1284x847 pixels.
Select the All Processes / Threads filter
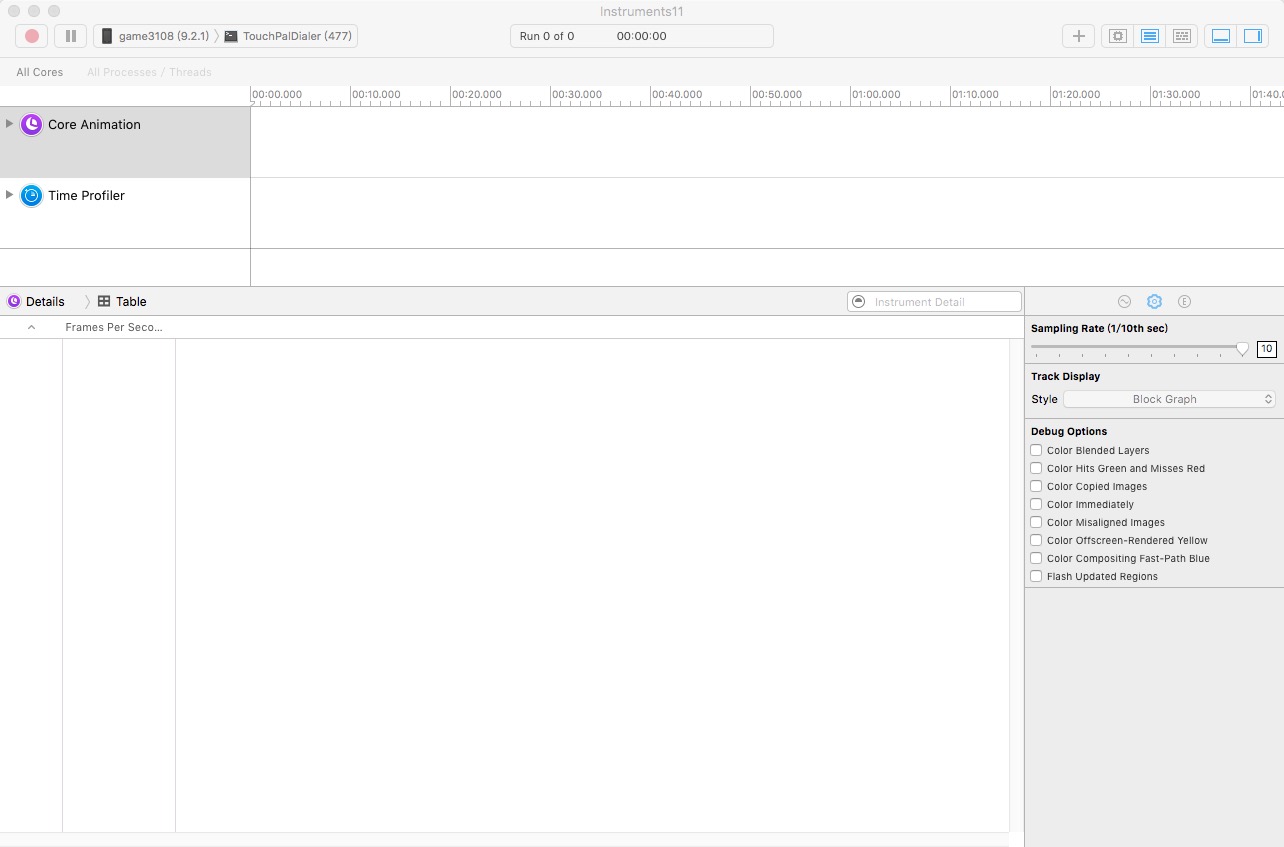click(149, 72)
